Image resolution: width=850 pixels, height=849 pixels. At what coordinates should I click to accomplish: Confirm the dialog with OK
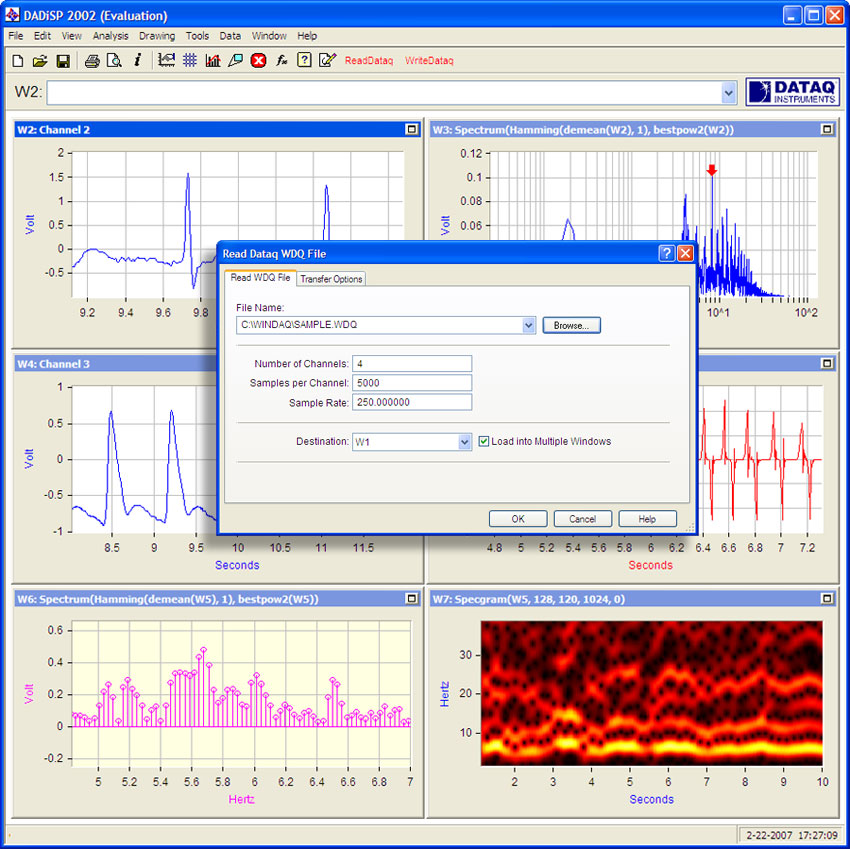click(518, 519)
